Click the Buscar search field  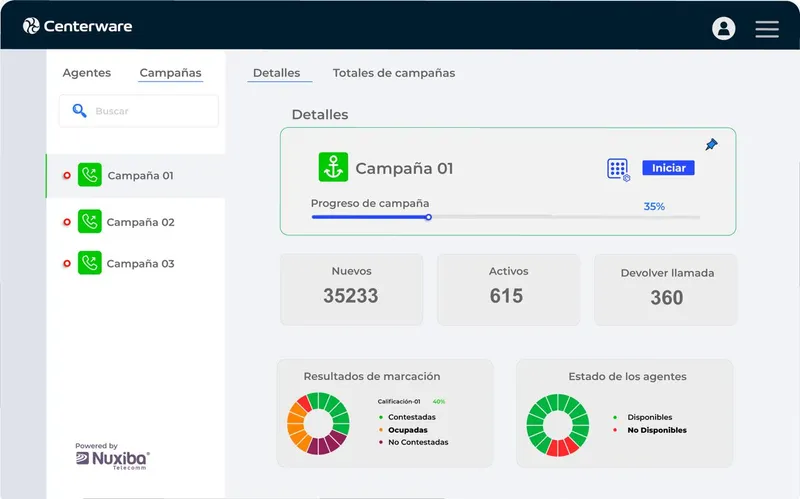point(139,111)
